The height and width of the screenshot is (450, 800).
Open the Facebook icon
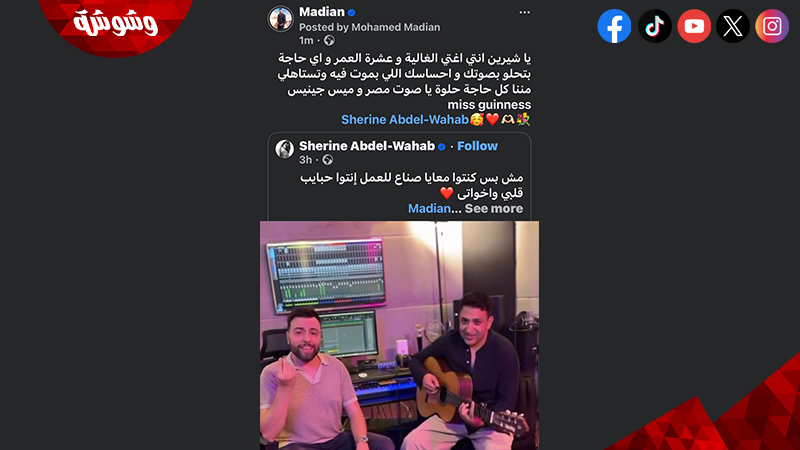pos(614,26)
